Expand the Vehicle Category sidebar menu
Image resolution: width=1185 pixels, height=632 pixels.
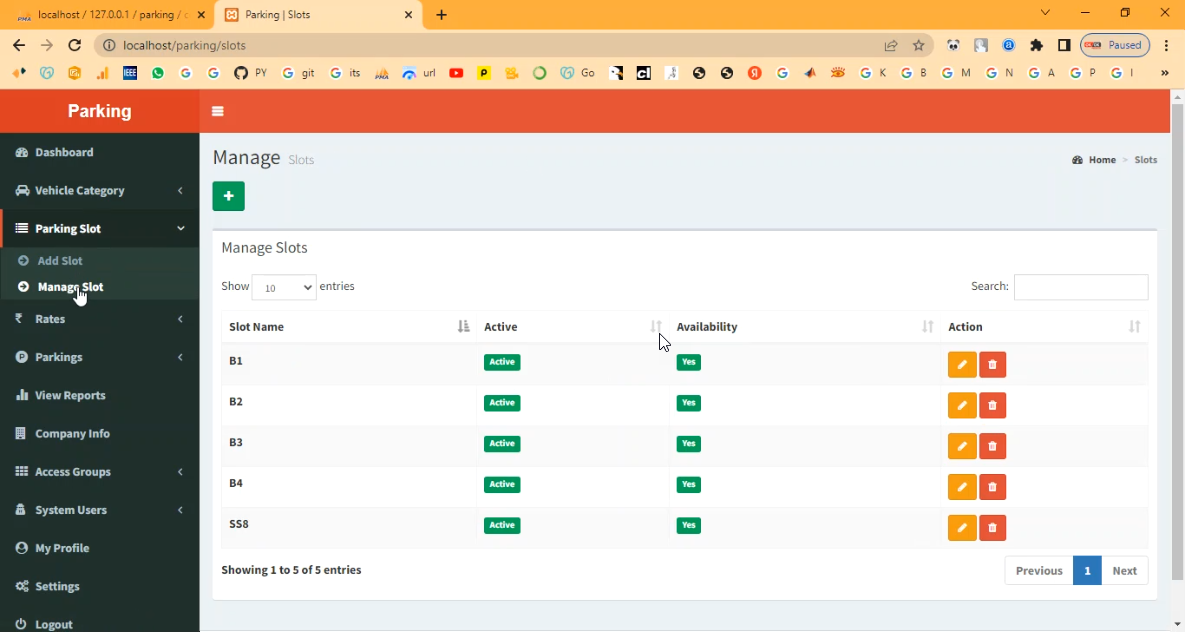pos(99,191)
